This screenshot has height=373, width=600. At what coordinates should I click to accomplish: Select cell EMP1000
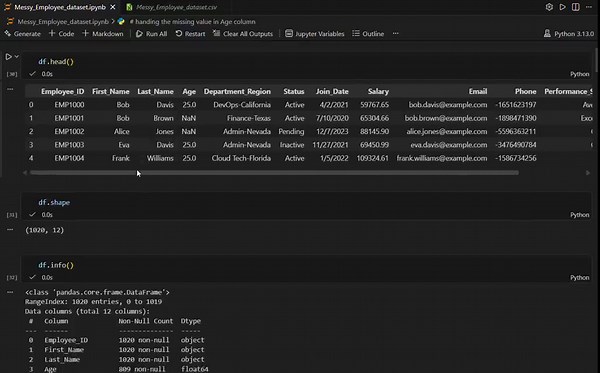point(69,105)
